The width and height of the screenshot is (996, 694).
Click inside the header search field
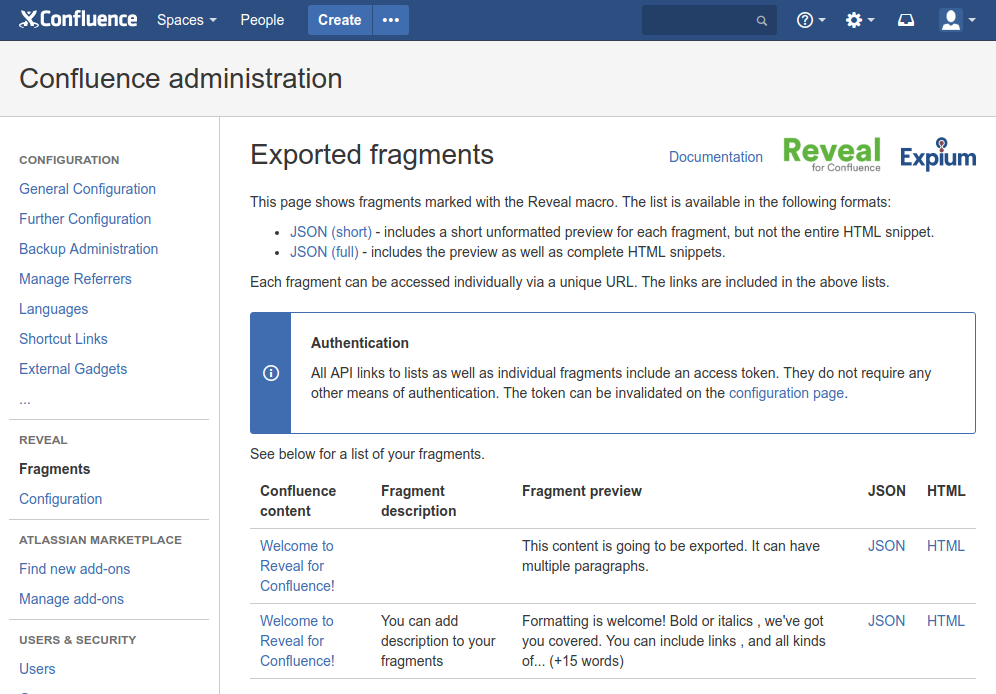point(698,20)
